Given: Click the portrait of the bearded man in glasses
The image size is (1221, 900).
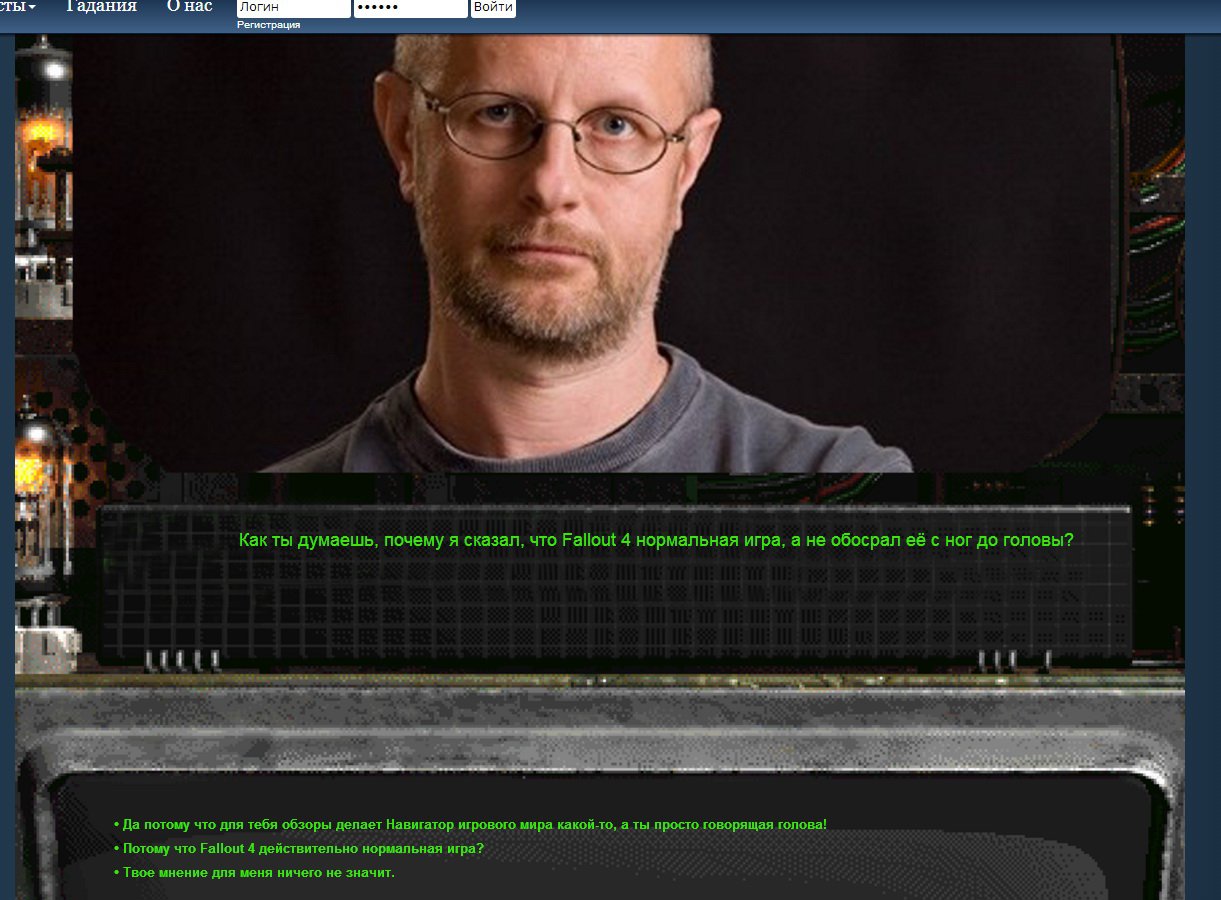Looking at the screenshot, I should coord(594,253).
